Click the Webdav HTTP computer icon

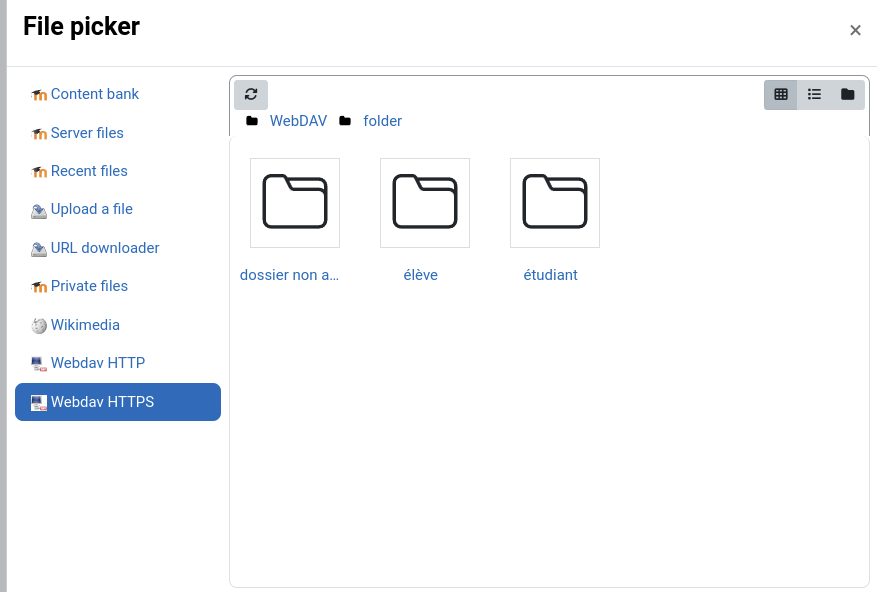(x=39, y=364)
